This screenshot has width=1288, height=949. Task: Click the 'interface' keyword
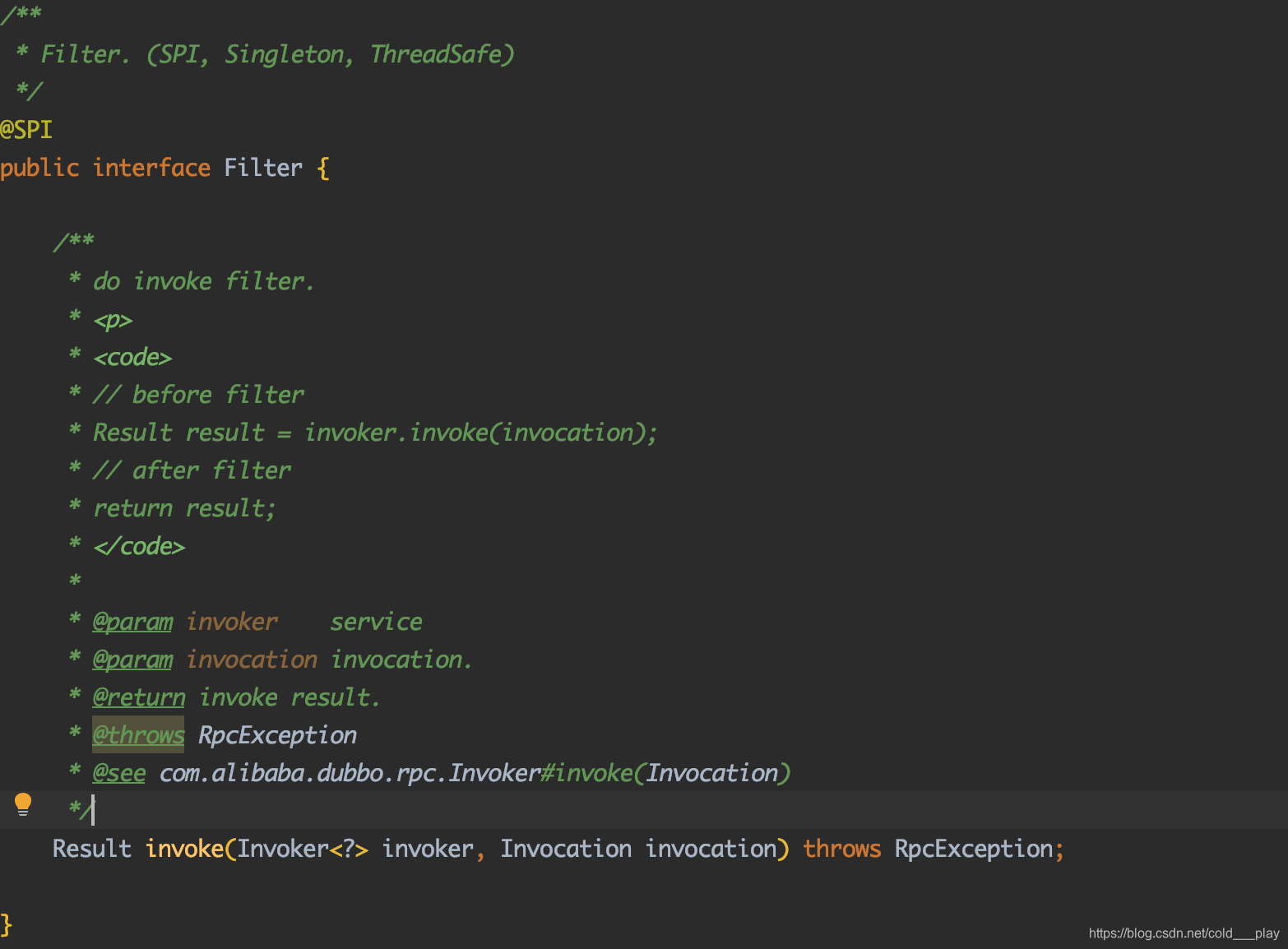pyautogui.click(x=151, y=168)
